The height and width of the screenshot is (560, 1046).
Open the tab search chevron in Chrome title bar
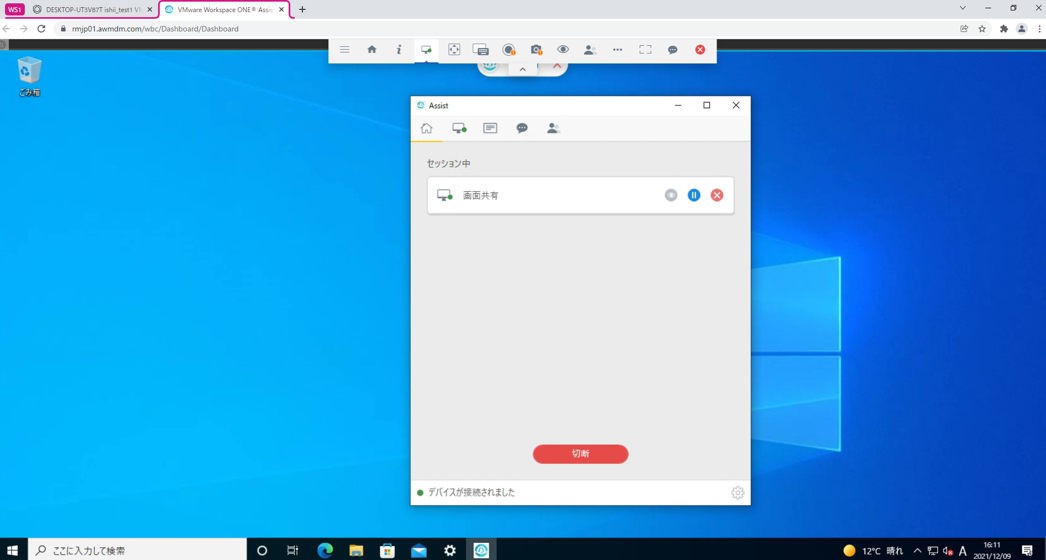tap(963, 8)
